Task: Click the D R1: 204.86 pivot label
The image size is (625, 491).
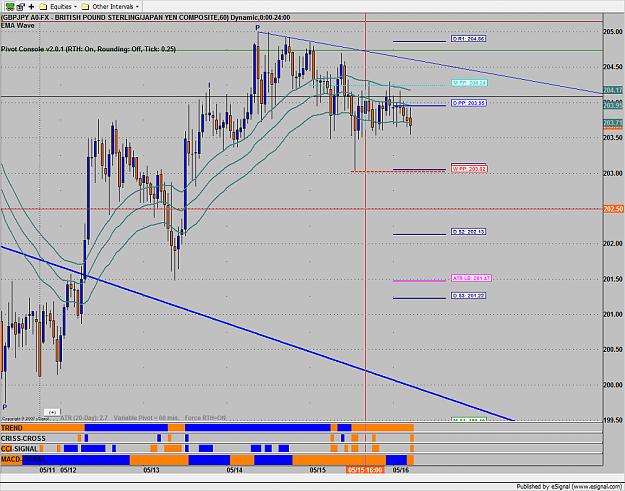Action: (x=468, y=39)
